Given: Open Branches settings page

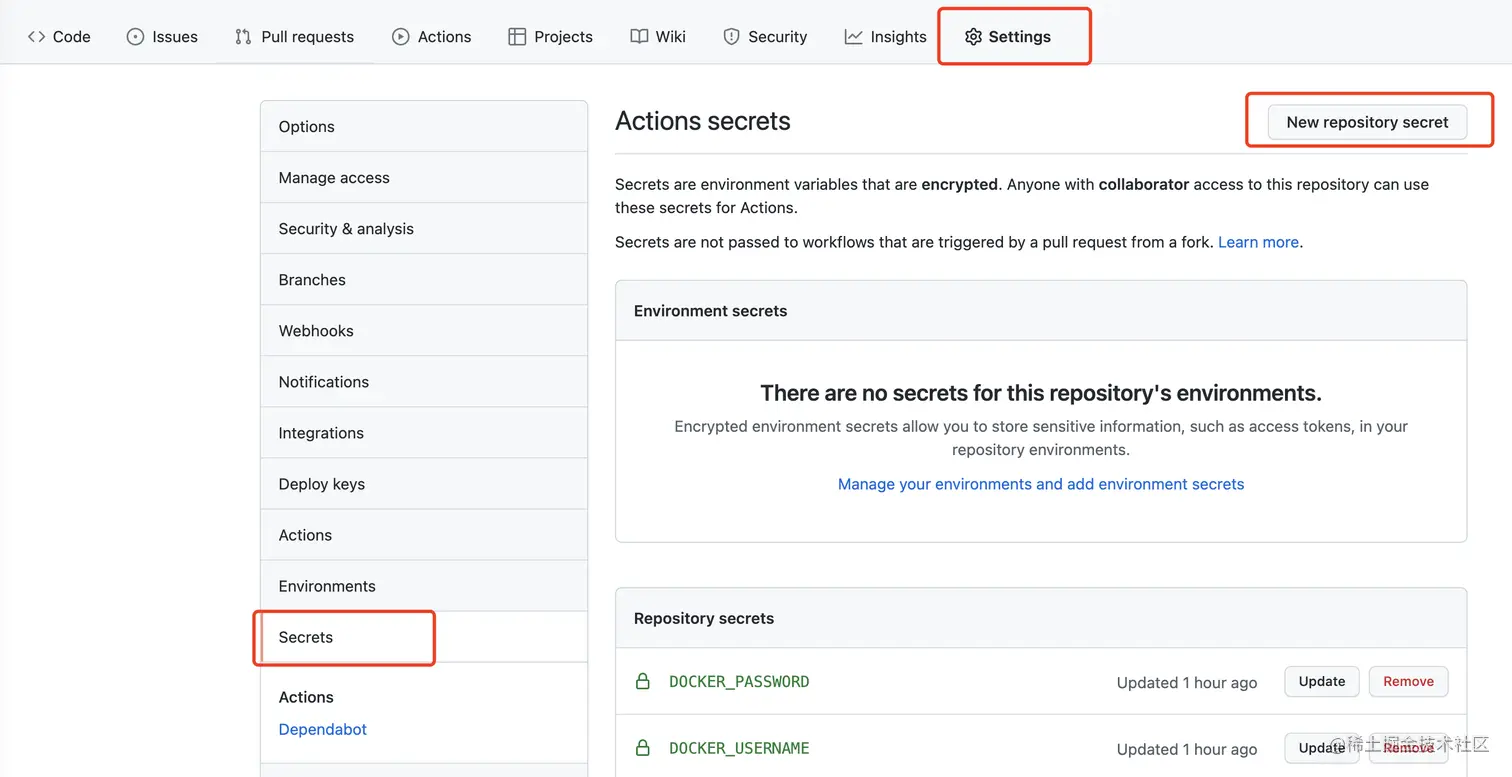Looking at the screenshot, I should (312, 280).
